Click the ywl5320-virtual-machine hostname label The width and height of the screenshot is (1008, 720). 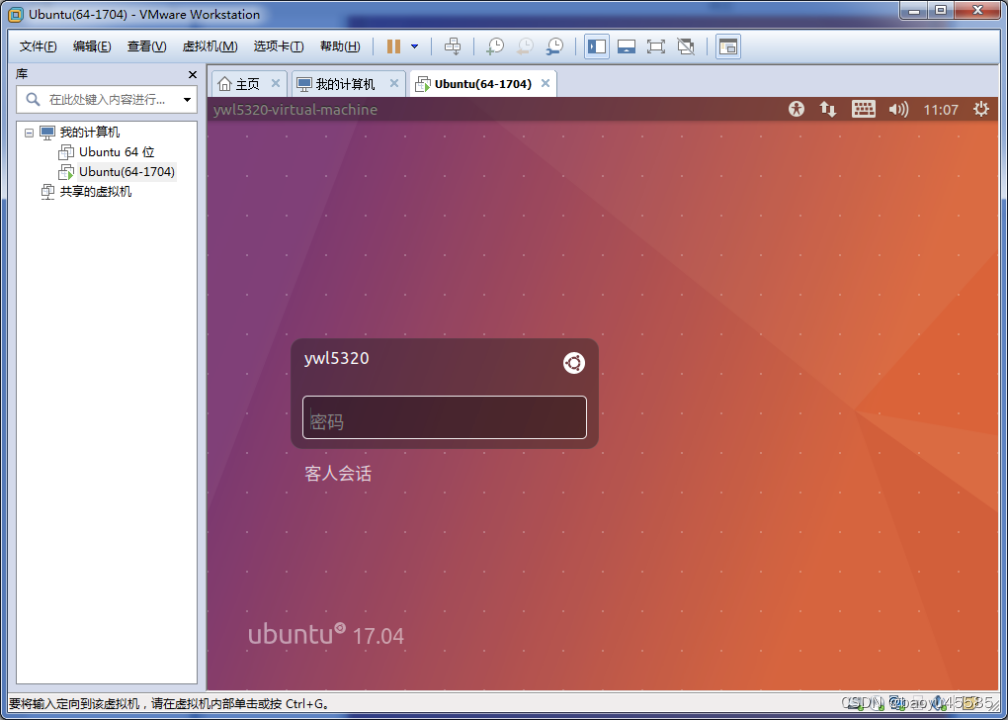(x=295, y=110)
